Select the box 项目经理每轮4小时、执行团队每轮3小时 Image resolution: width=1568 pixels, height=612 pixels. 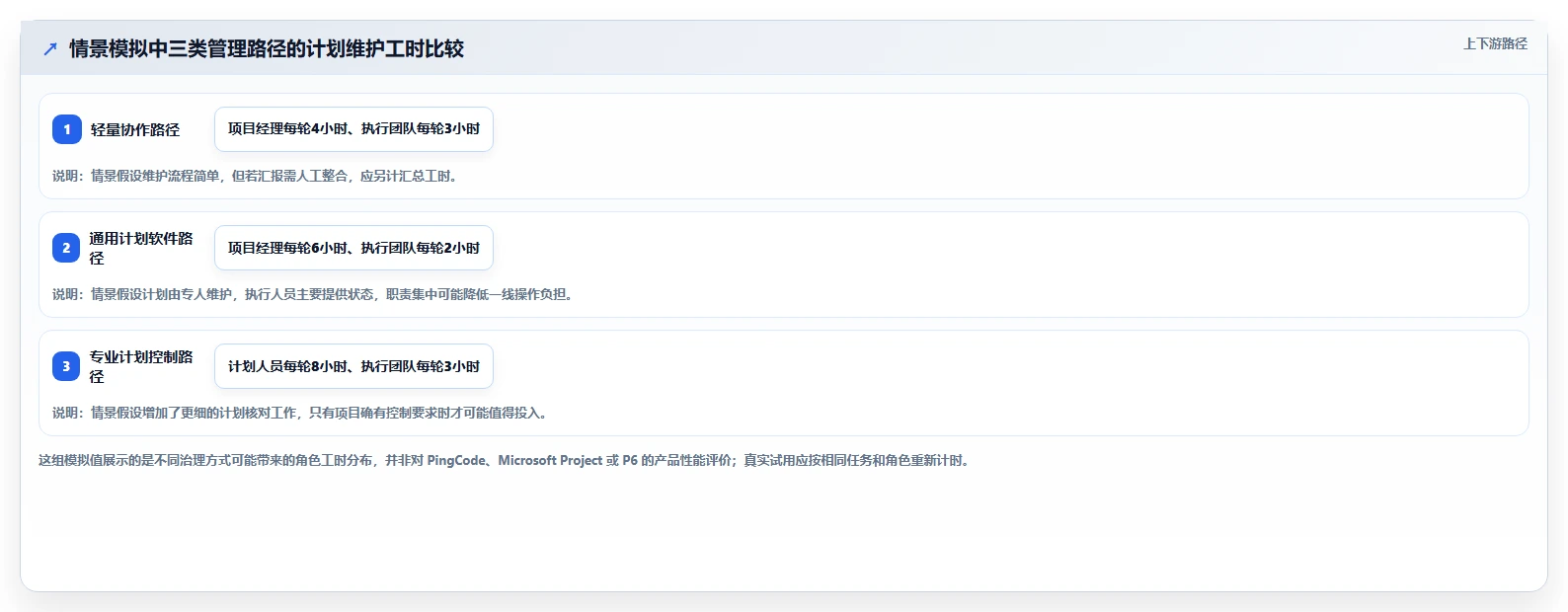click(x=353, y=129)
